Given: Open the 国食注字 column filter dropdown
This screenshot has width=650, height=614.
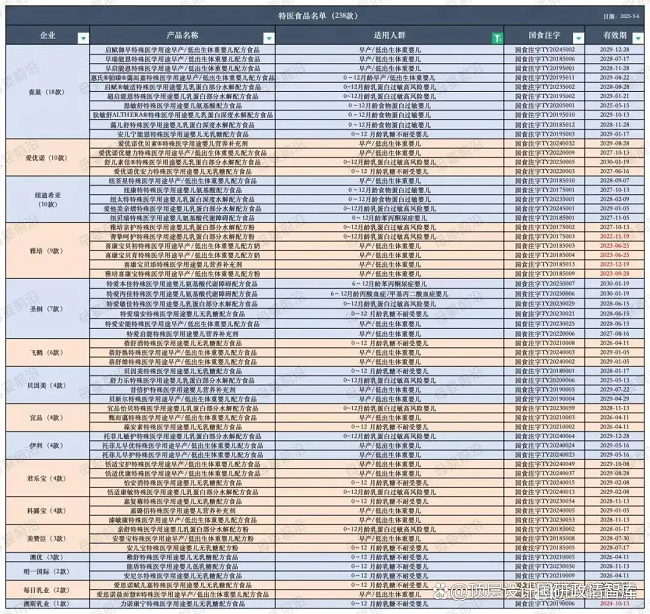Looking at the screenshot, I should [x=578, y=38].
